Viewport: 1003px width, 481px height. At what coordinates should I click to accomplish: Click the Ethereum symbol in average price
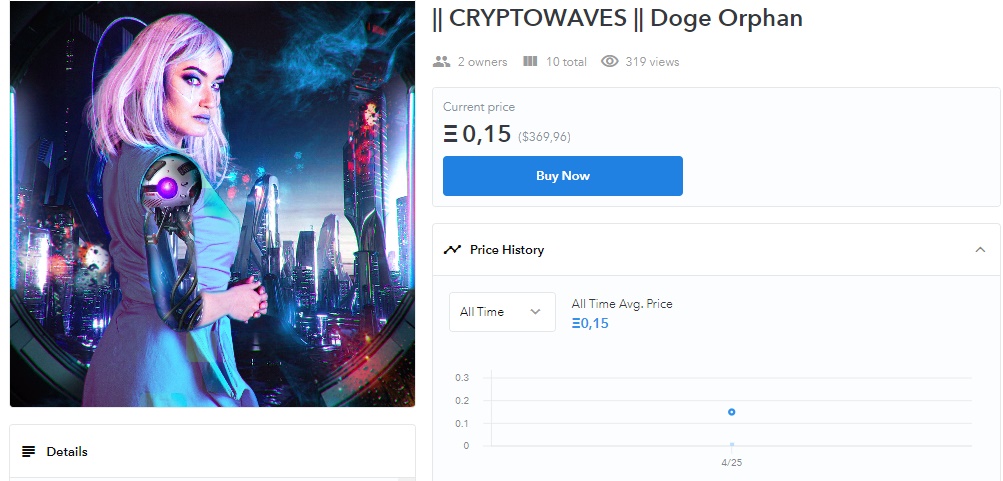coord(576,323)
